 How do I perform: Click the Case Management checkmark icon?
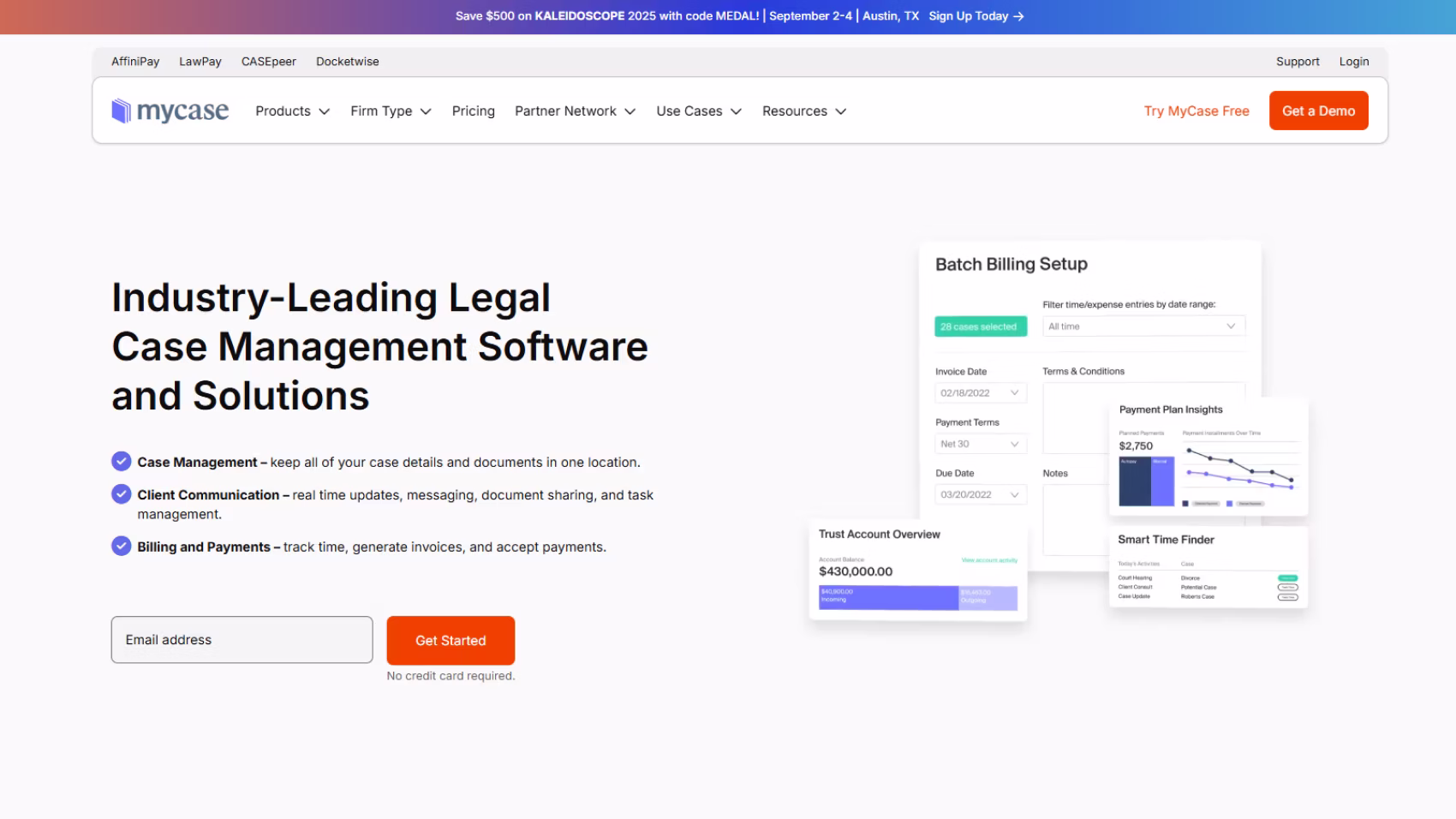[x=122, y=462]
